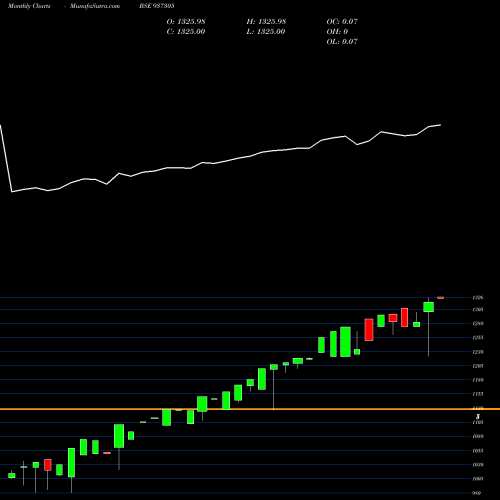Click the 'OL: 0.07' reading

pos(342,42)
